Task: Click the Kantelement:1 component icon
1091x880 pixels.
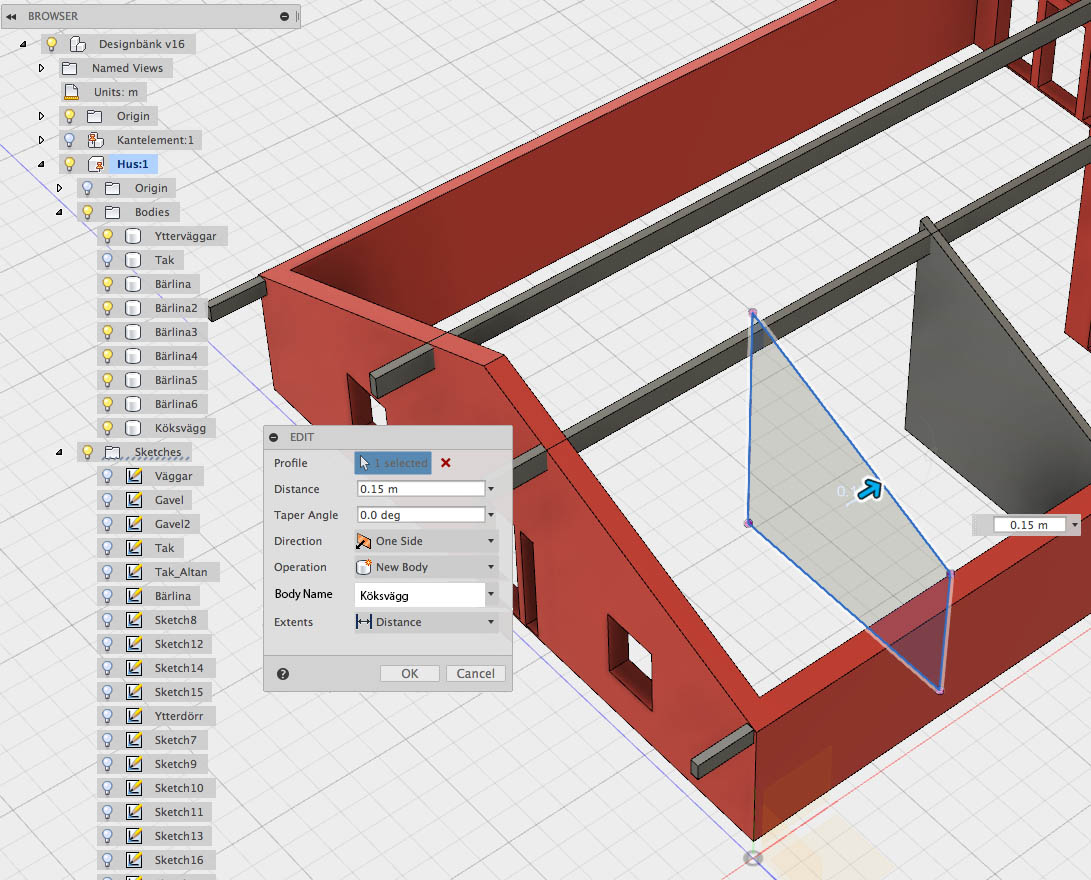Action: coord(96,140)
